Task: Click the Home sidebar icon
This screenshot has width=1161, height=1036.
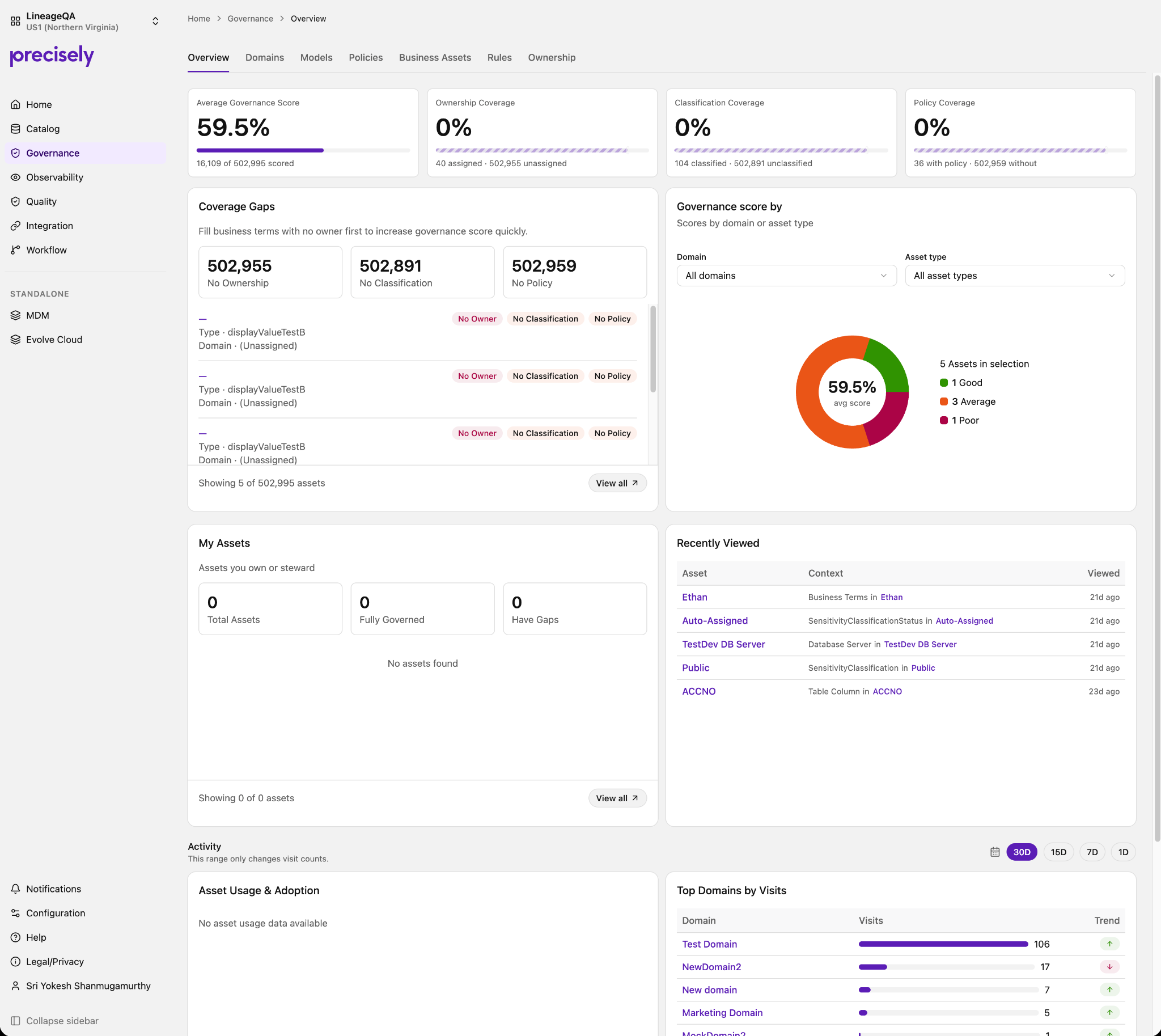Action: (15, 104)
